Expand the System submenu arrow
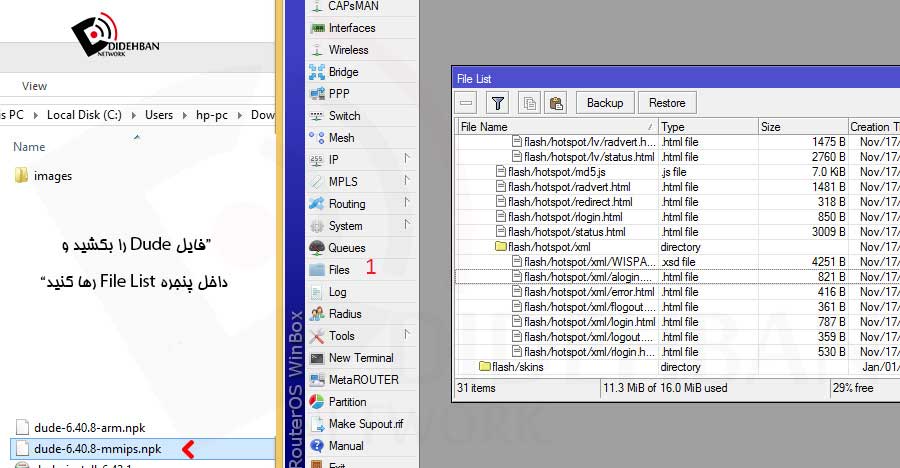The image size is (900, 468). click(x=406, y=224)
